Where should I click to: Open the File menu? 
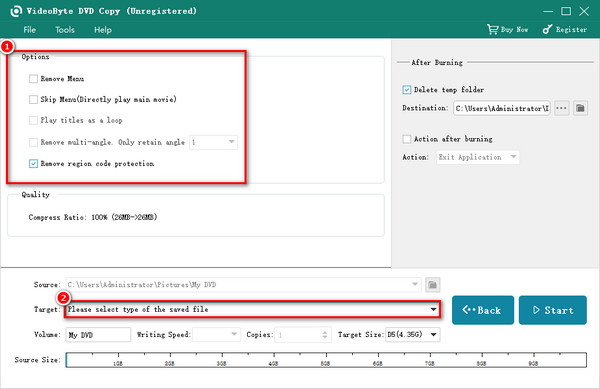(29, 30)
